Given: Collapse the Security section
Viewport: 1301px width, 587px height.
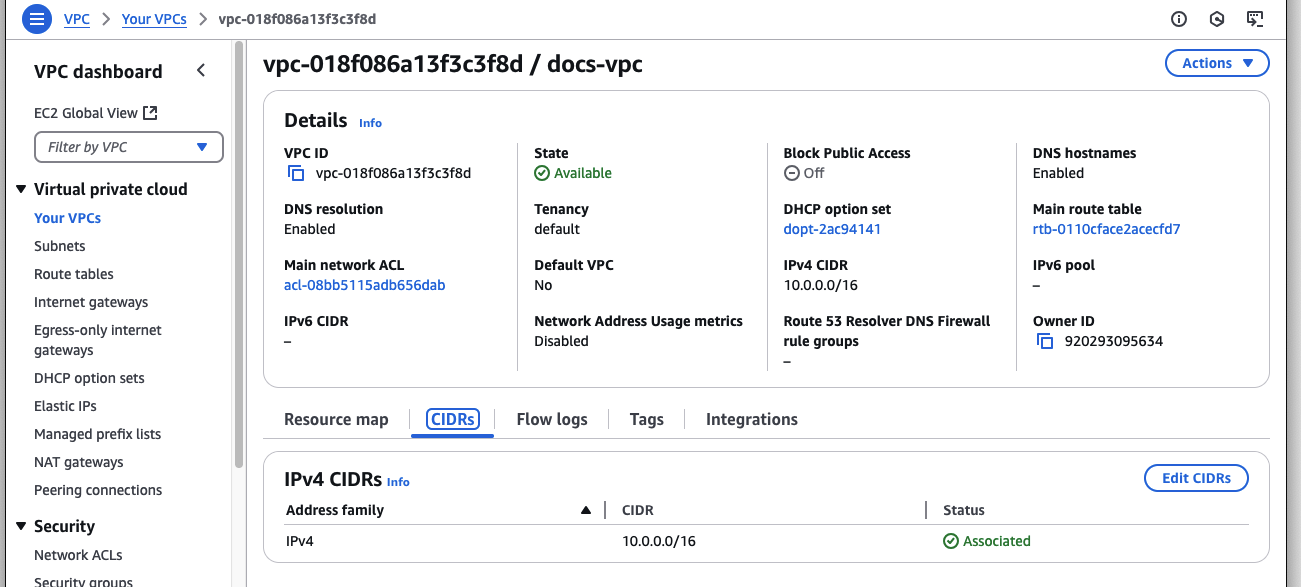Looking at the screenshot, I should point(22,526).
